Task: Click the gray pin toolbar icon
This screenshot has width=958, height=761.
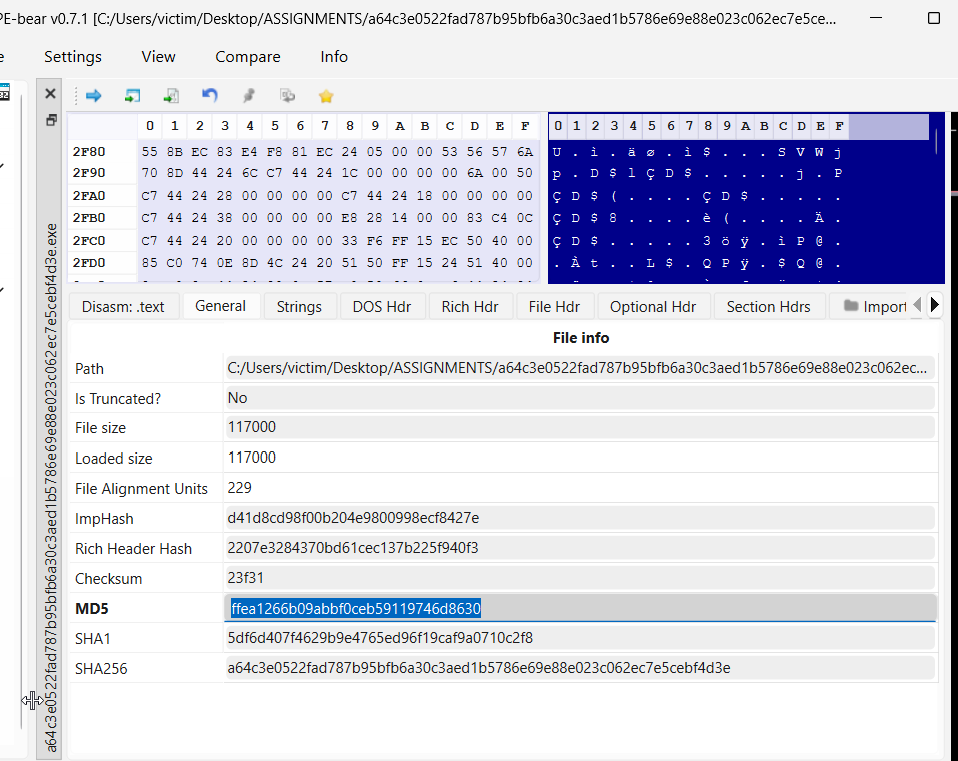Action: pos(249,96)
